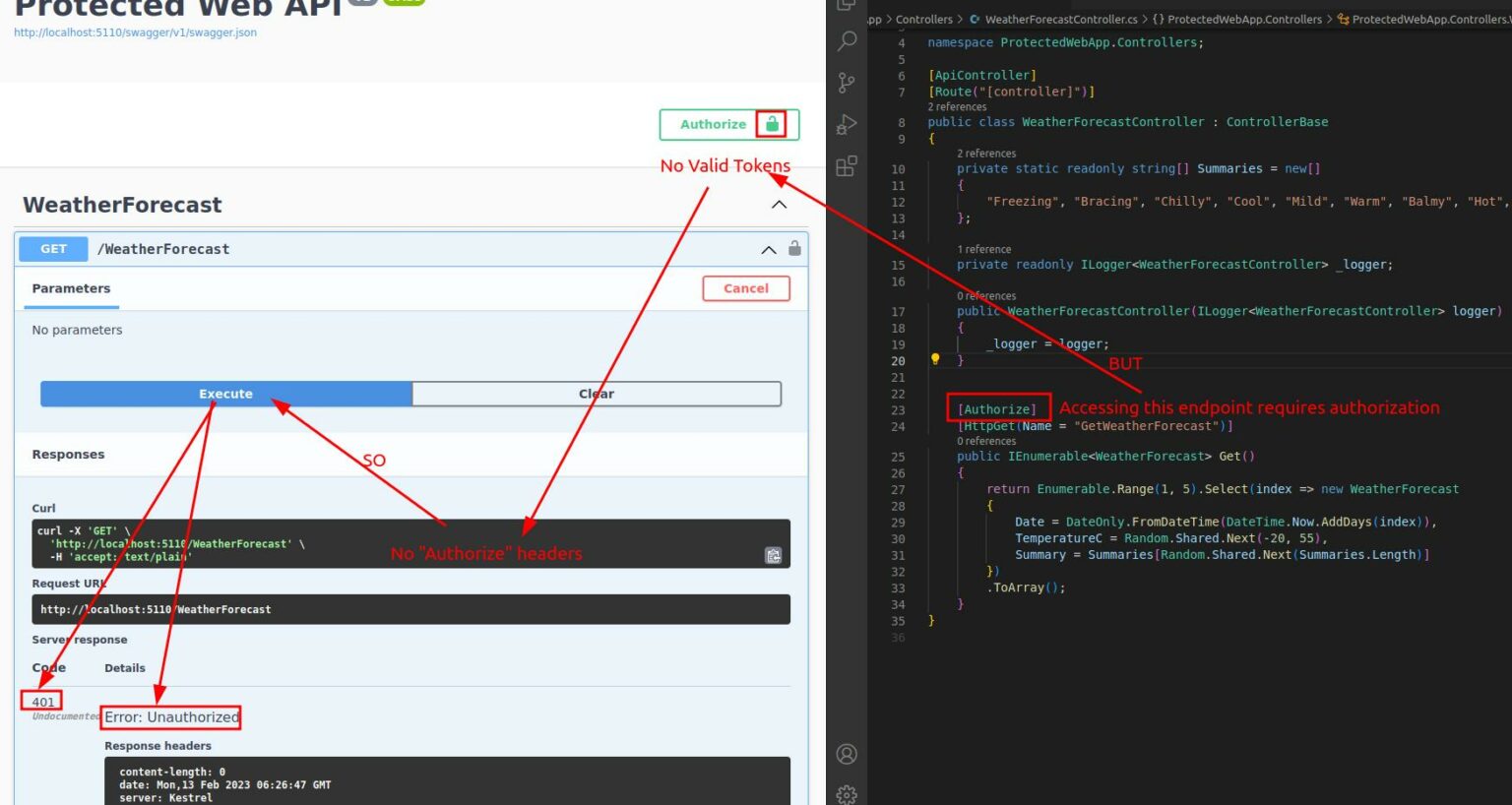The image size is (1512, 805).
Task: Open the Accounts menu icon
Action: coord(847,755)
